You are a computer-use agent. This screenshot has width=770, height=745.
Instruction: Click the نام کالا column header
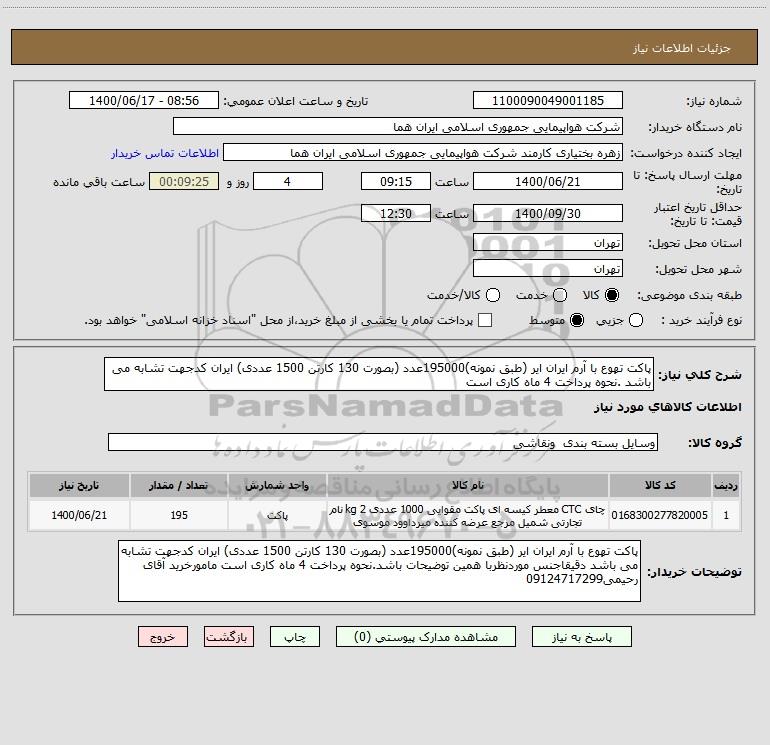coord(468,485)
